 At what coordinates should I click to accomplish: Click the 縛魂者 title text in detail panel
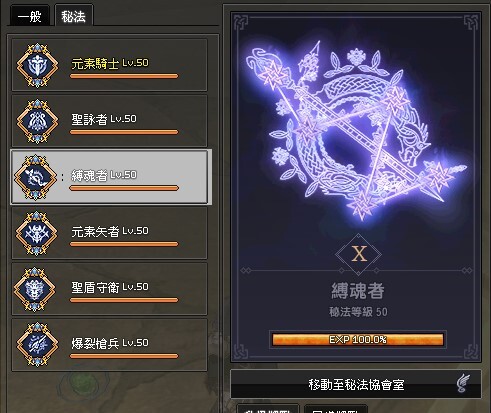click(358, 291)
